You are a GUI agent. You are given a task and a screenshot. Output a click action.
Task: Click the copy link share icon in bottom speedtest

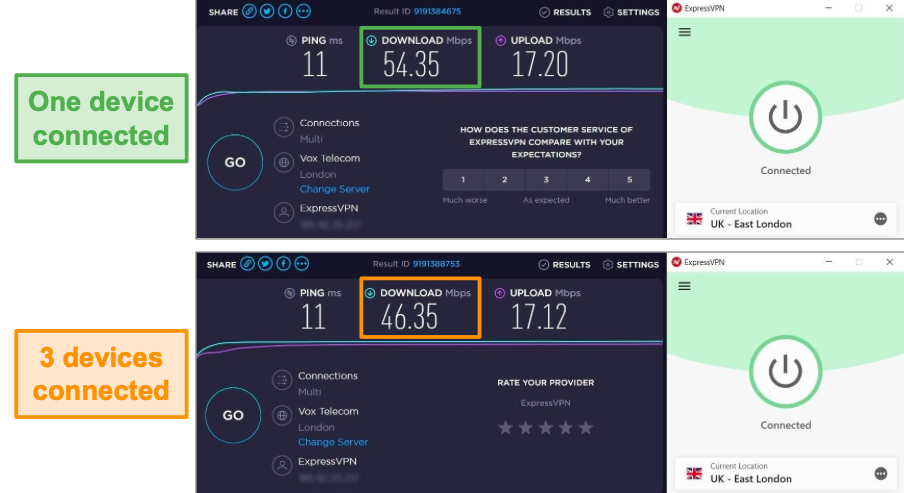pyautogui.click(x=247, y=264)
